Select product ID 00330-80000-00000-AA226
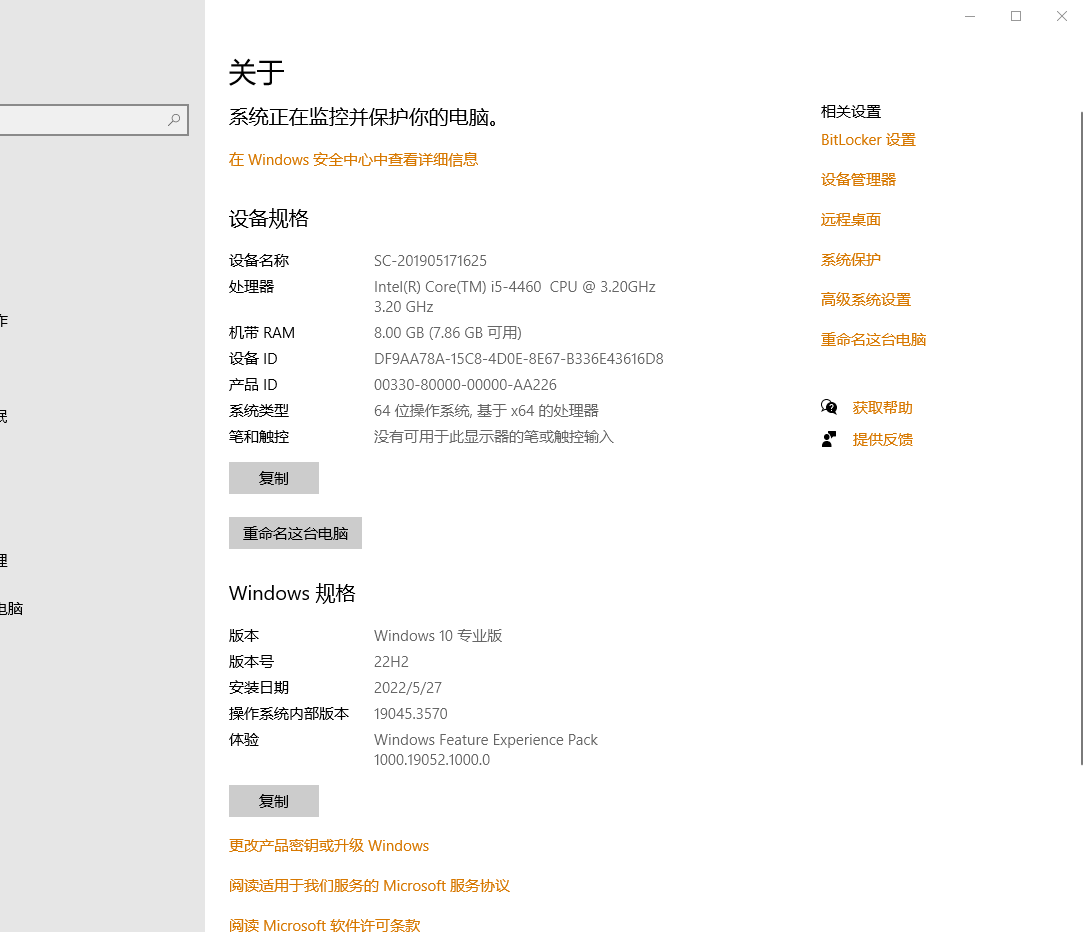 (465, 385)
